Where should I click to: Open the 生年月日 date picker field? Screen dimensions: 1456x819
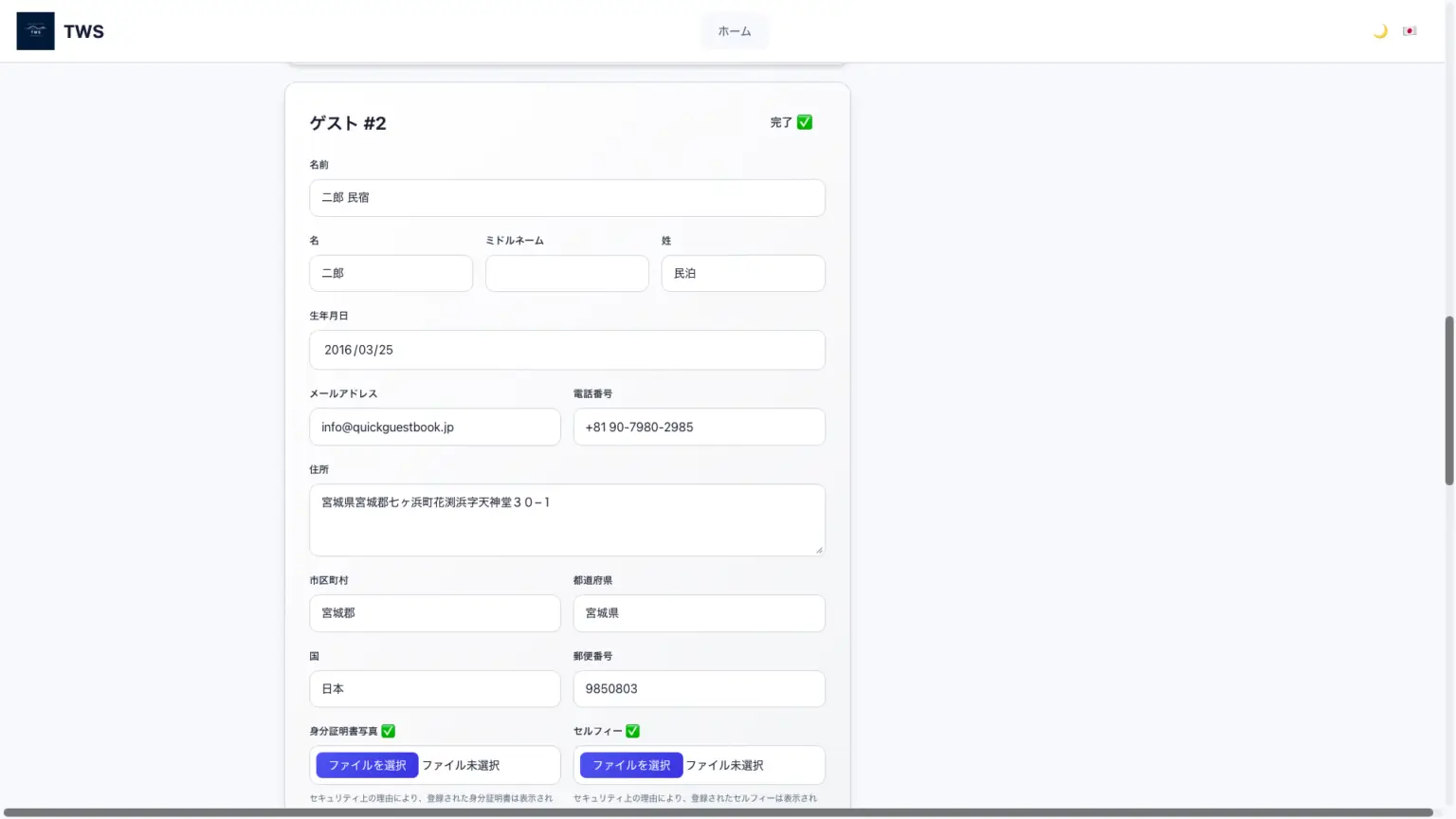(567, 350)
